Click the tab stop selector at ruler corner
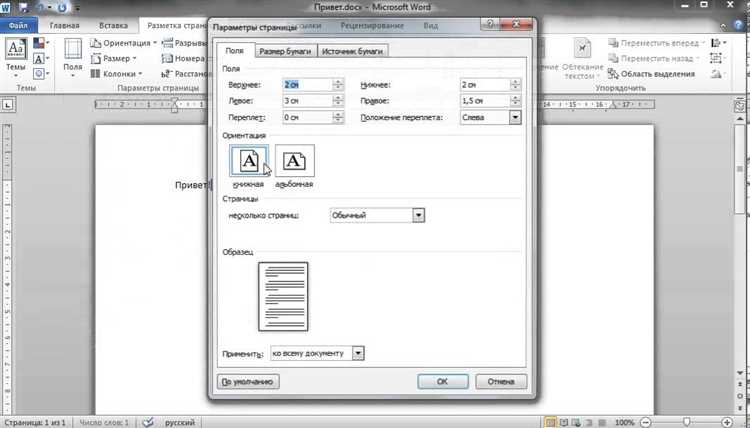The width and height of the screenshot is (750, 428). pos(8,105)
